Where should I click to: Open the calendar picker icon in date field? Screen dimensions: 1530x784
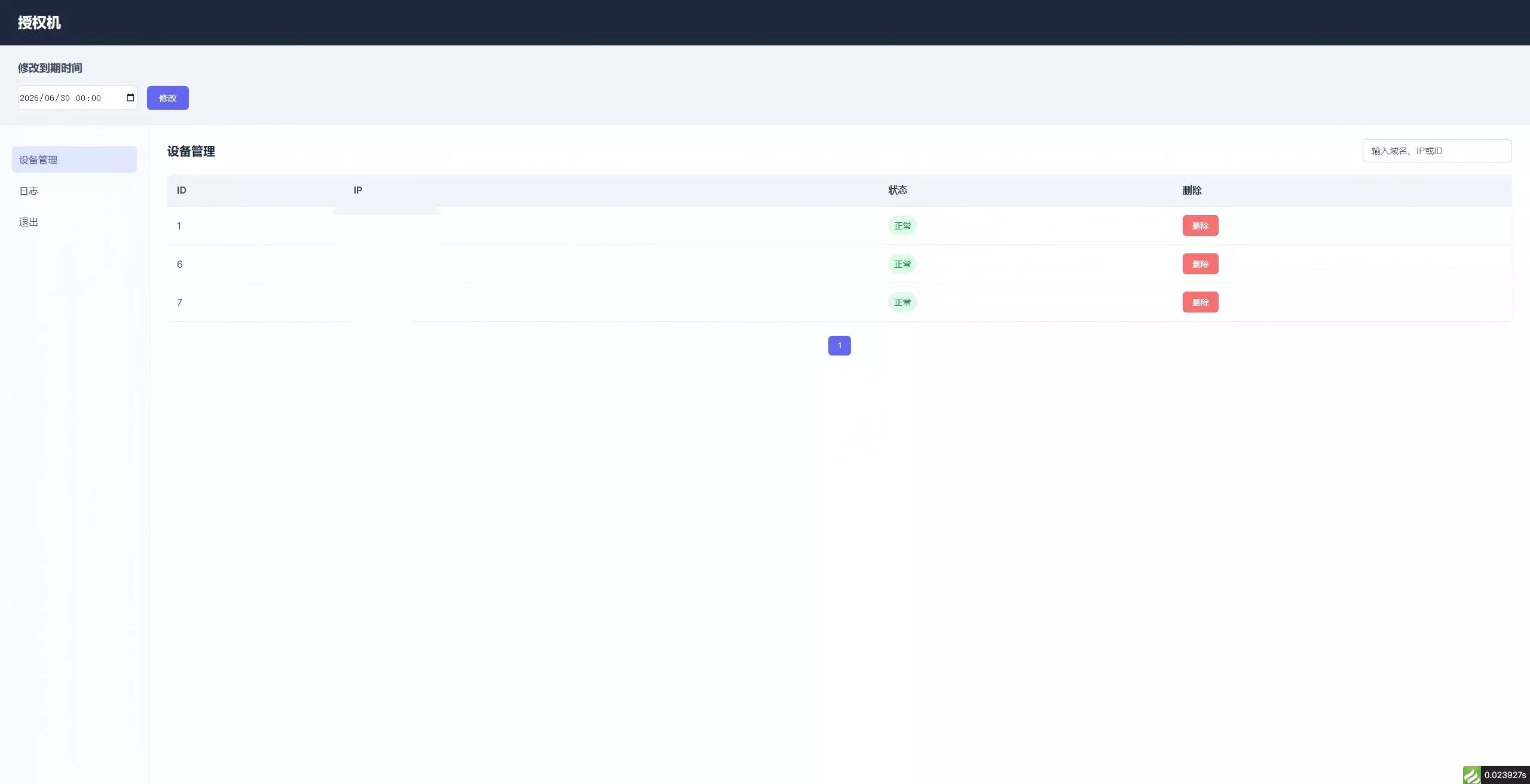(130, 97)
